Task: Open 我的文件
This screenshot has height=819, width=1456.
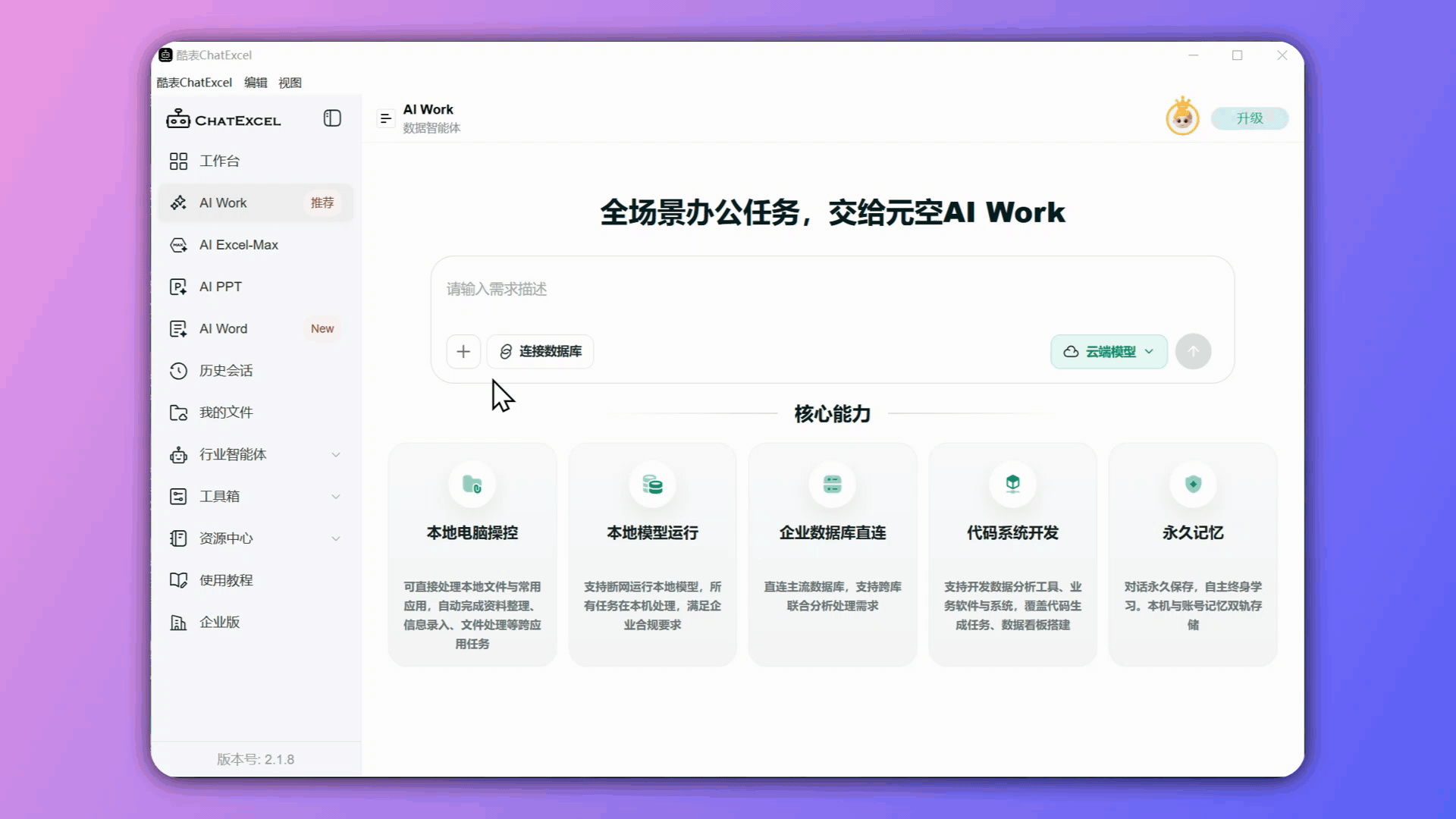Action: [x=256, y=413]
